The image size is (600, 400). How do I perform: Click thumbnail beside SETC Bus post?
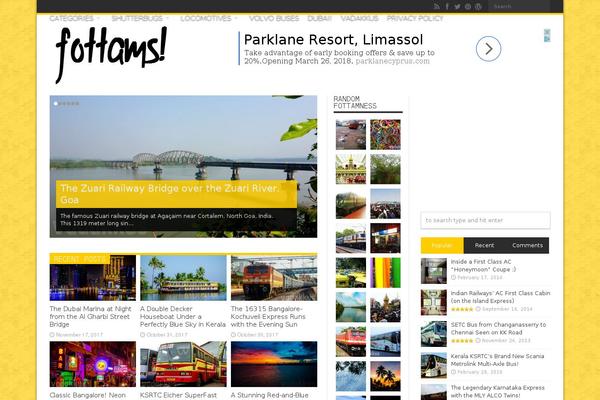[x=434, y=334]
